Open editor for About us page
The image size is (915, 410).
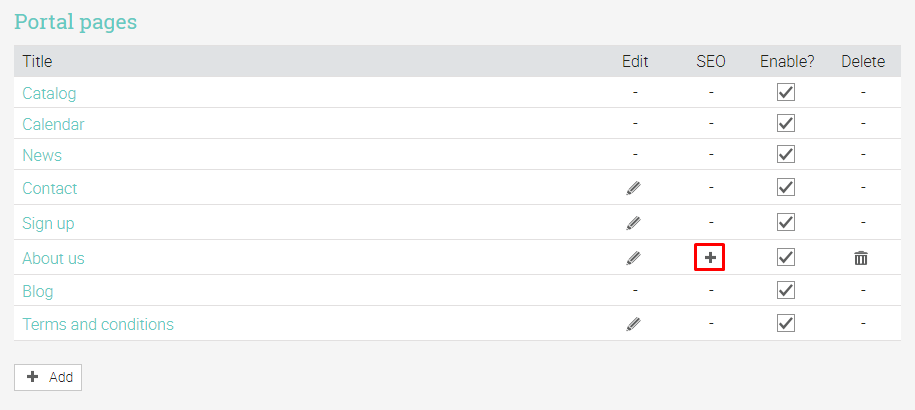point(634,257)
